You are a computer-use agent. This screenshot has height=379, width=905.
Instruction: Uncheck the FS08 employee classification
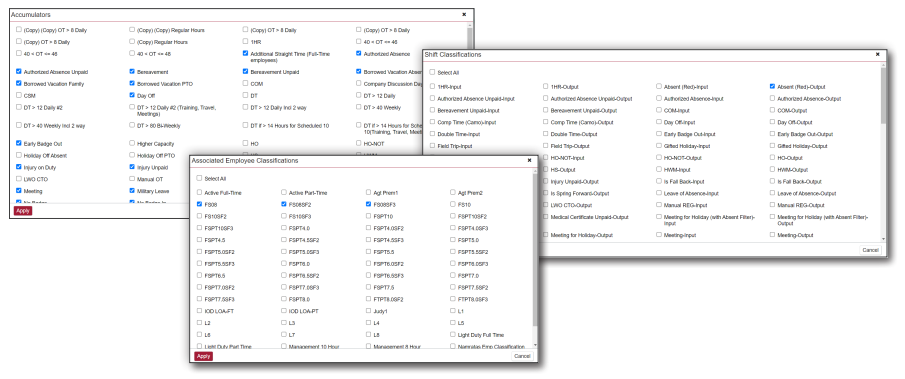pos(200,204)
